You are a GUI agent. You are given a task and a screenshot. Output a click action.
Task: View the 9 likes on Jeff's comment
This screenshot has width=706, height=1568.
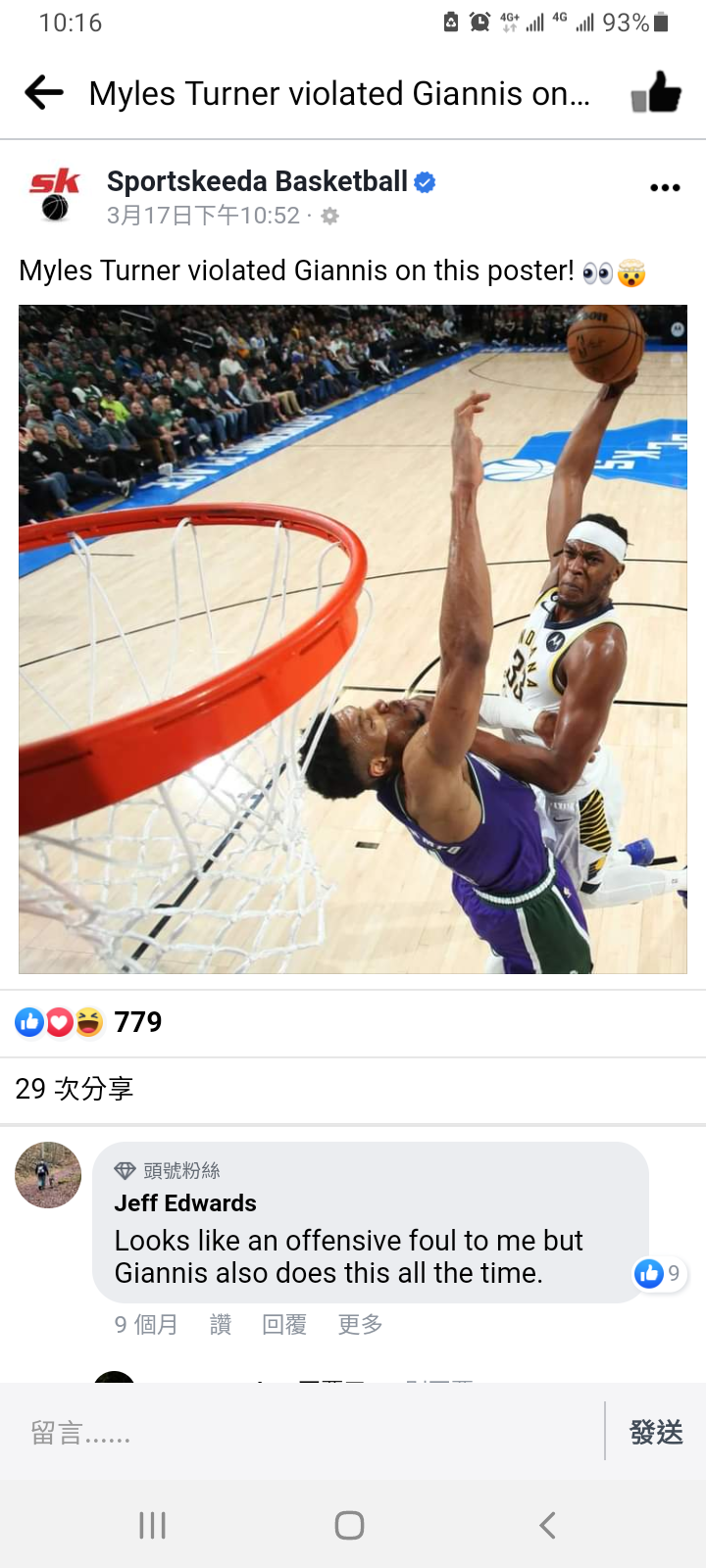click(659, 1273)
